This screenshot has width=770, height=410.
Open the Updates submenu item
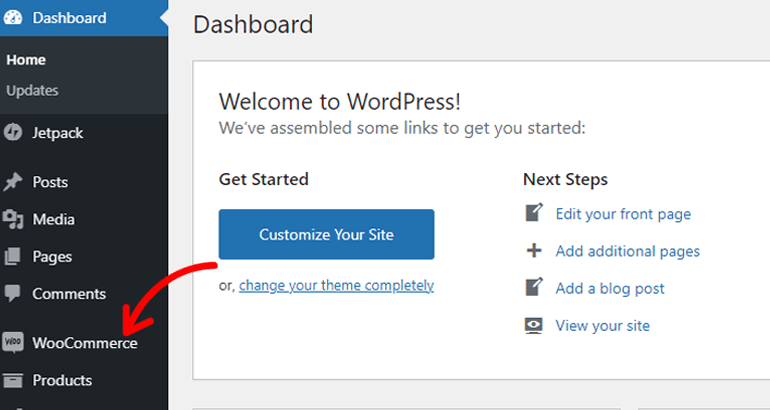pos(32,90)
